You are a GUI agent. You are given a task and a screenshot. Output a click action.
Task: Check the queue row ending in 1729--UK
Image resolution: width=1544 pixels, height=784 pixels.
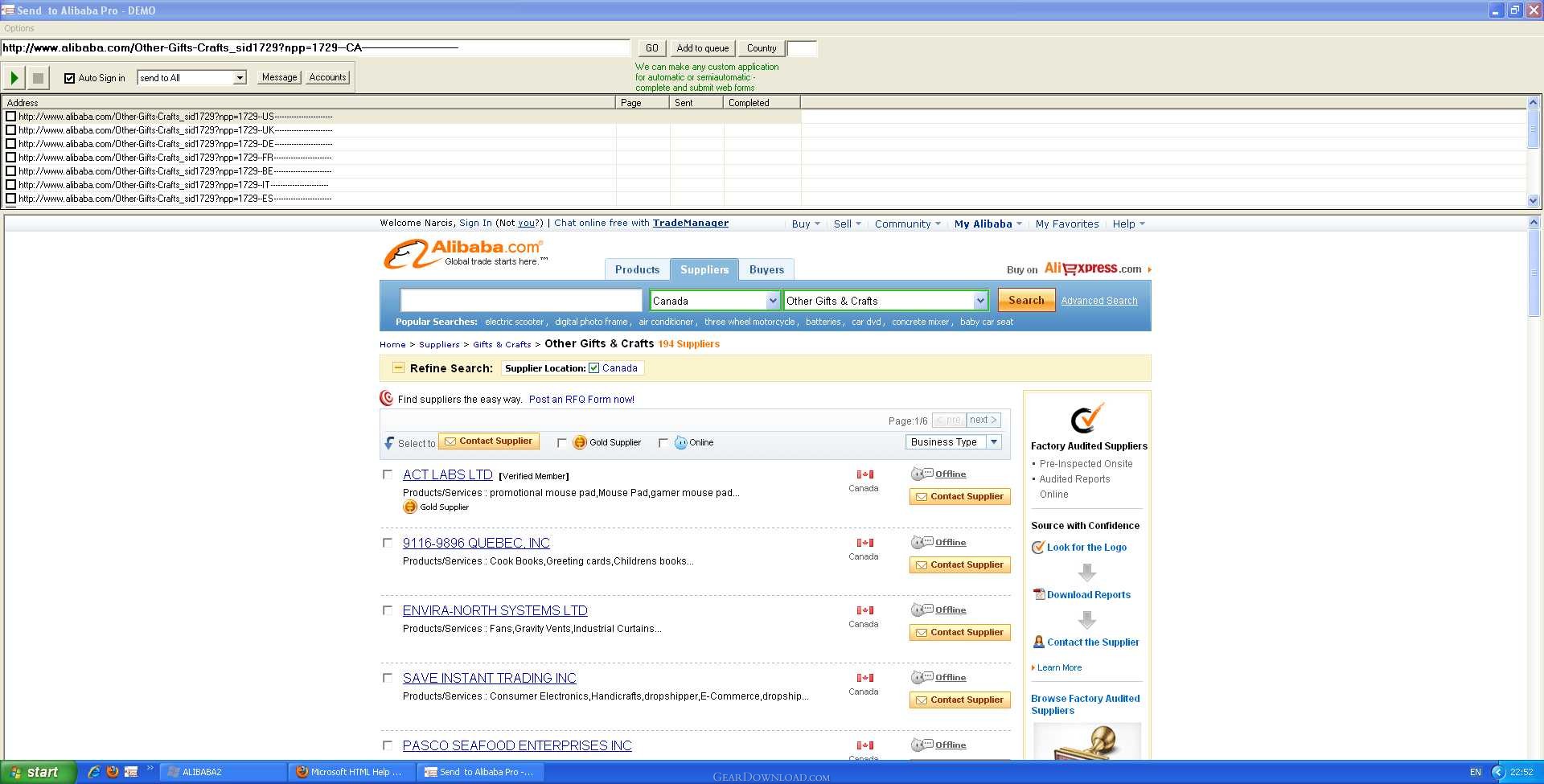[10, 130]
